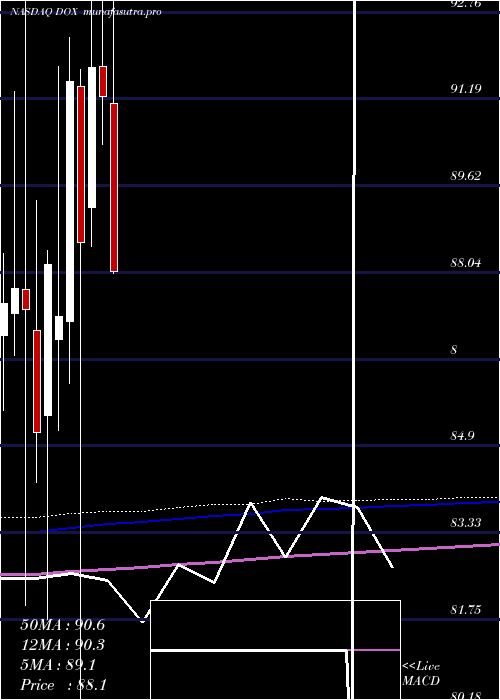Select the Price : 88.1 legend text

63,685
